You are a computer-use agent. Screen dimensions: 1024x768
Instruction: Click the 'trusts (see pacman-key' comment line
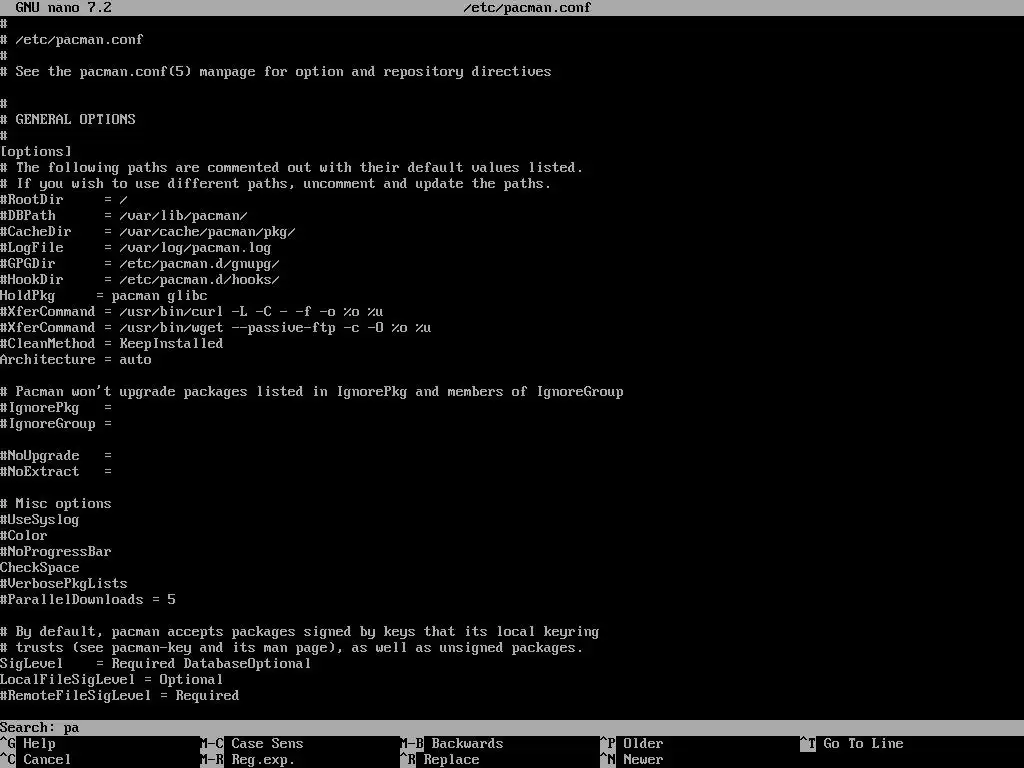(292, 648)
